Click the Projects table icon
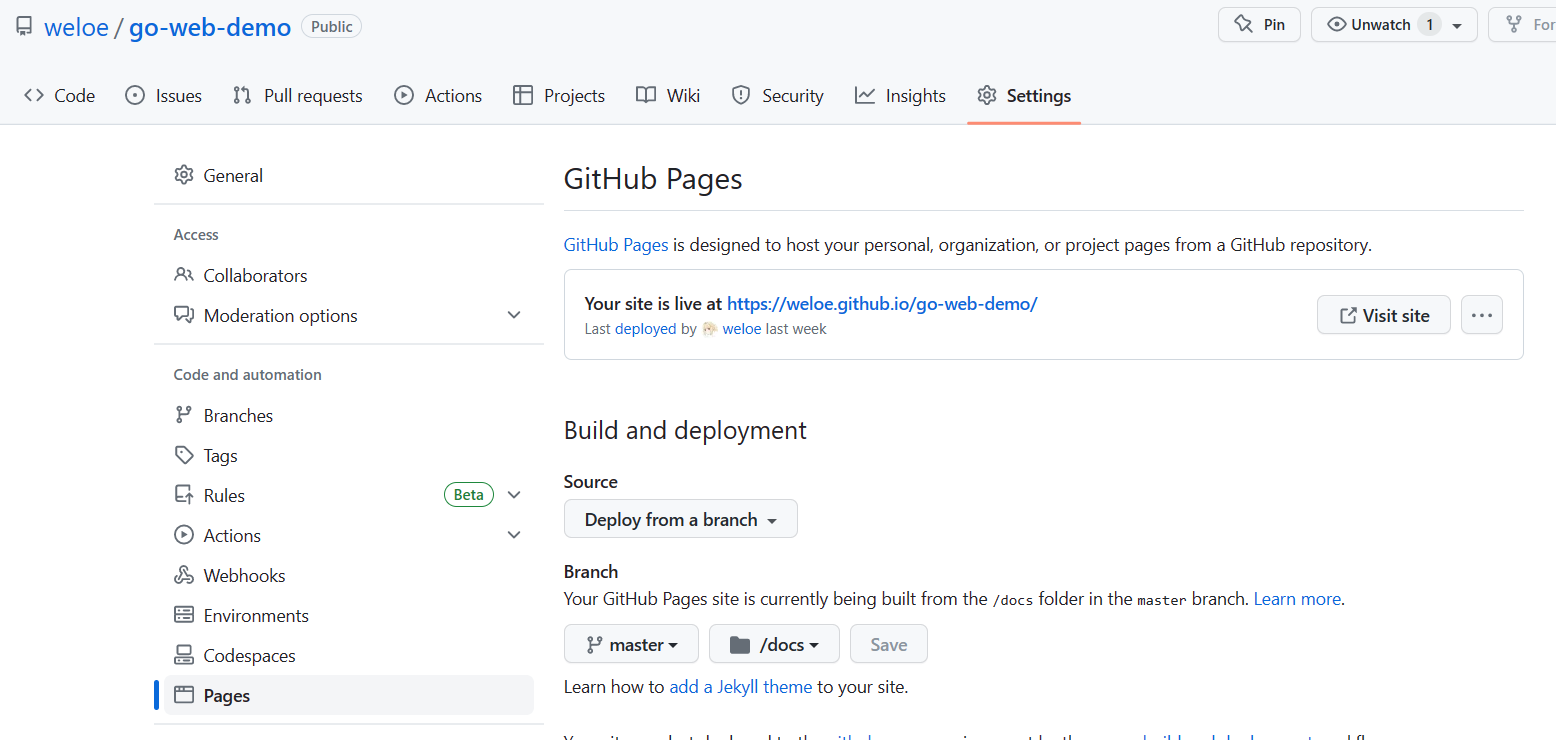This screenshot has width=1556, height=740. (x=523, y=96)
